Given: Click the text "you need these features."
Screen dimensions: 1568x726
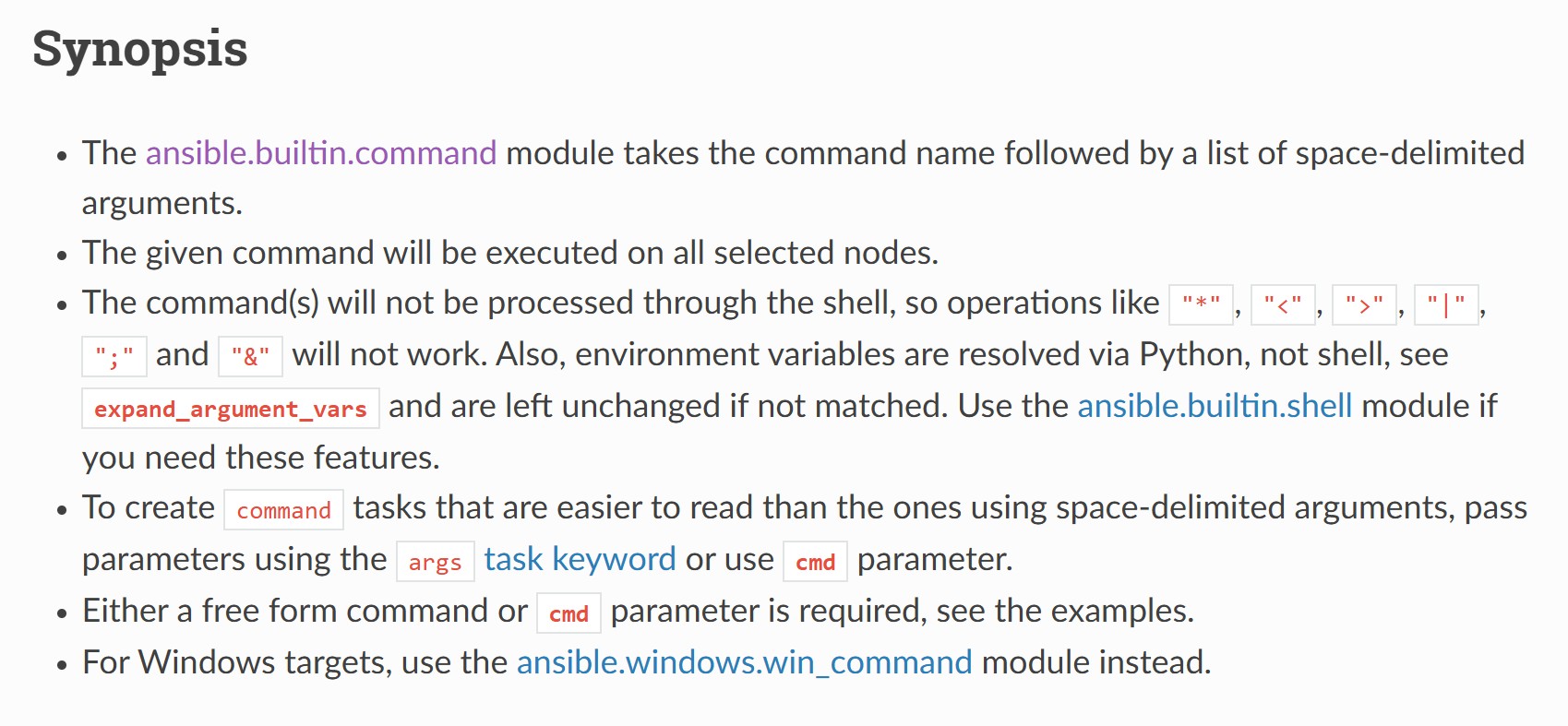Looking at the screenshot, I should (260, 458).
